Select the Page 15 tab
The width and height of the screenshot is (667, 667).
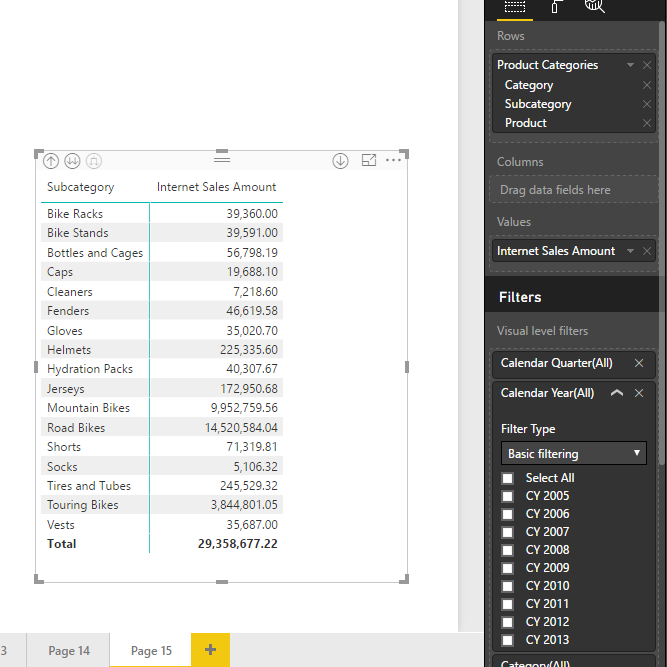coord(151,650)
